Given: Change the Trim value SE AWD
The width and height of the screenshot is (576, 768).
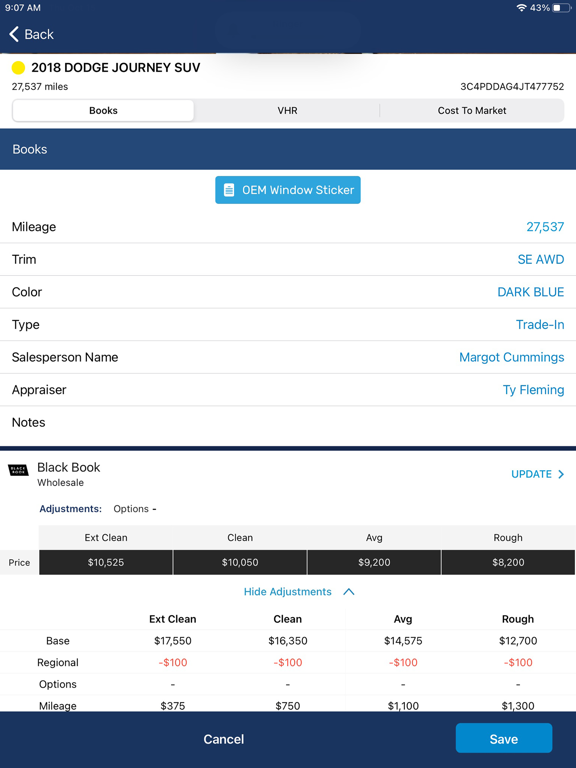Looking at the screenshot, I should click(541, 259).
